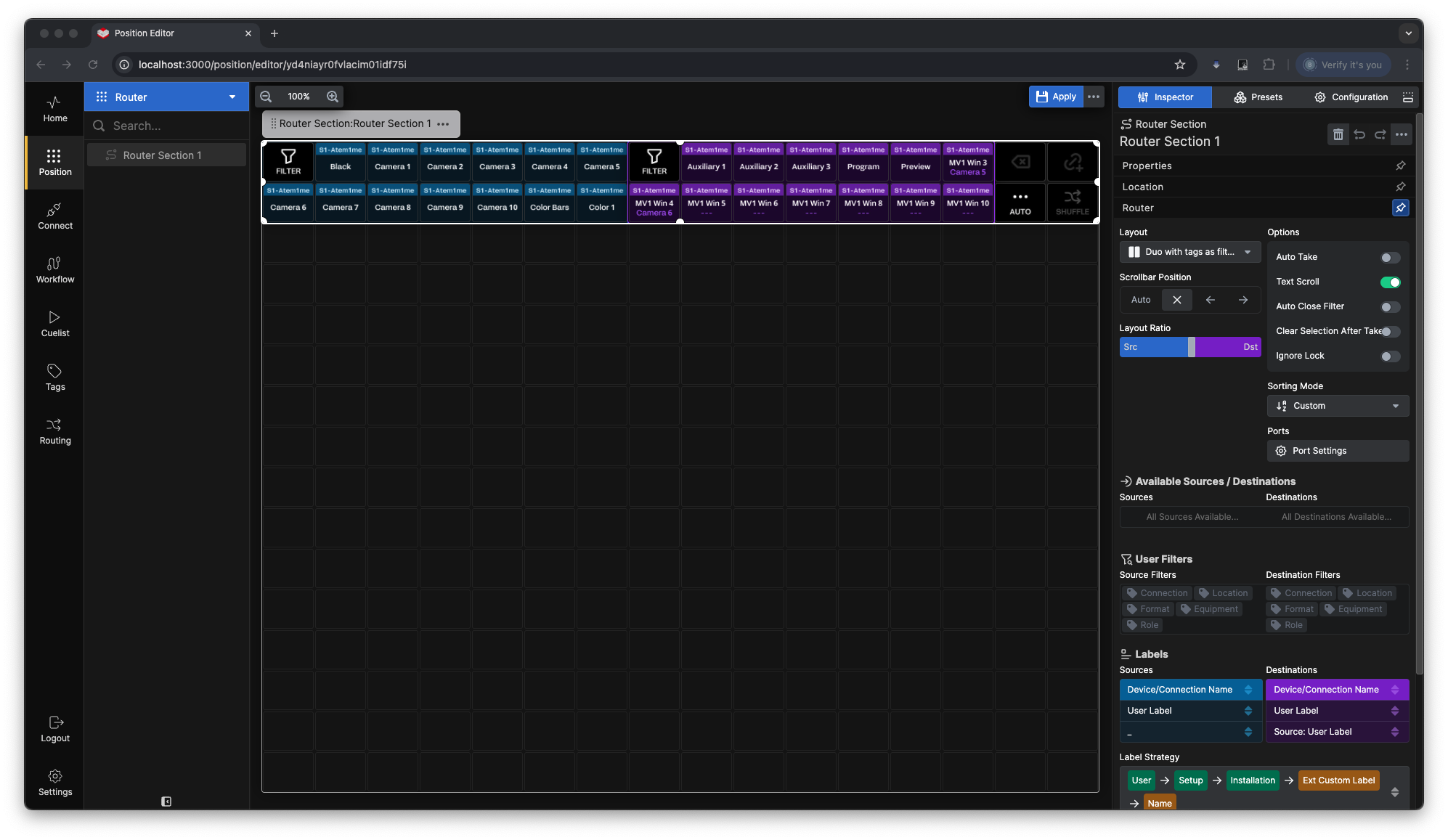Enable the Ignore Lock switch
The image size is (1448, 840).
click(1390, 356)
